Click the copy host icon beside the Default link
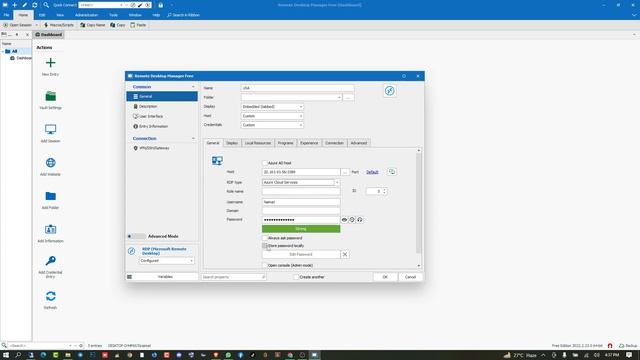This screenshot has width=640, height=360. coord(392,172)
